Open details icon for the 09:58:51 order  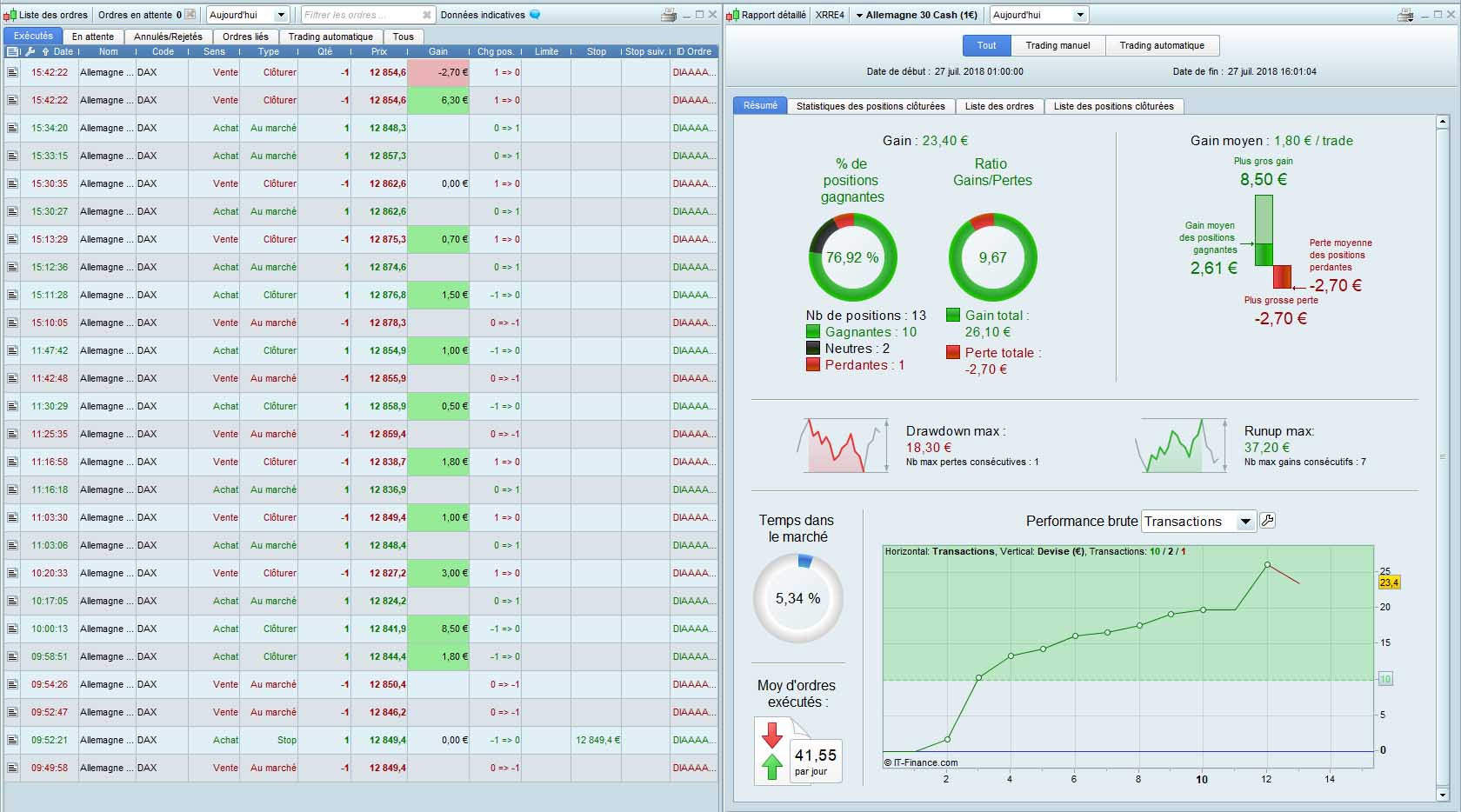pyautogui.click(x=12, y=656)
